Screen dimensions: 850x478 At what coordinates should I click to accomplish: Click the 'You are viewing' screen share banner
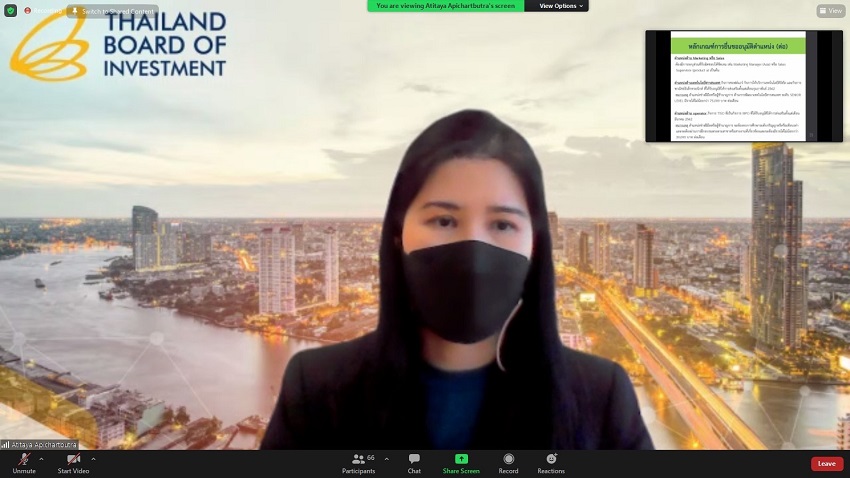point(446,6)
